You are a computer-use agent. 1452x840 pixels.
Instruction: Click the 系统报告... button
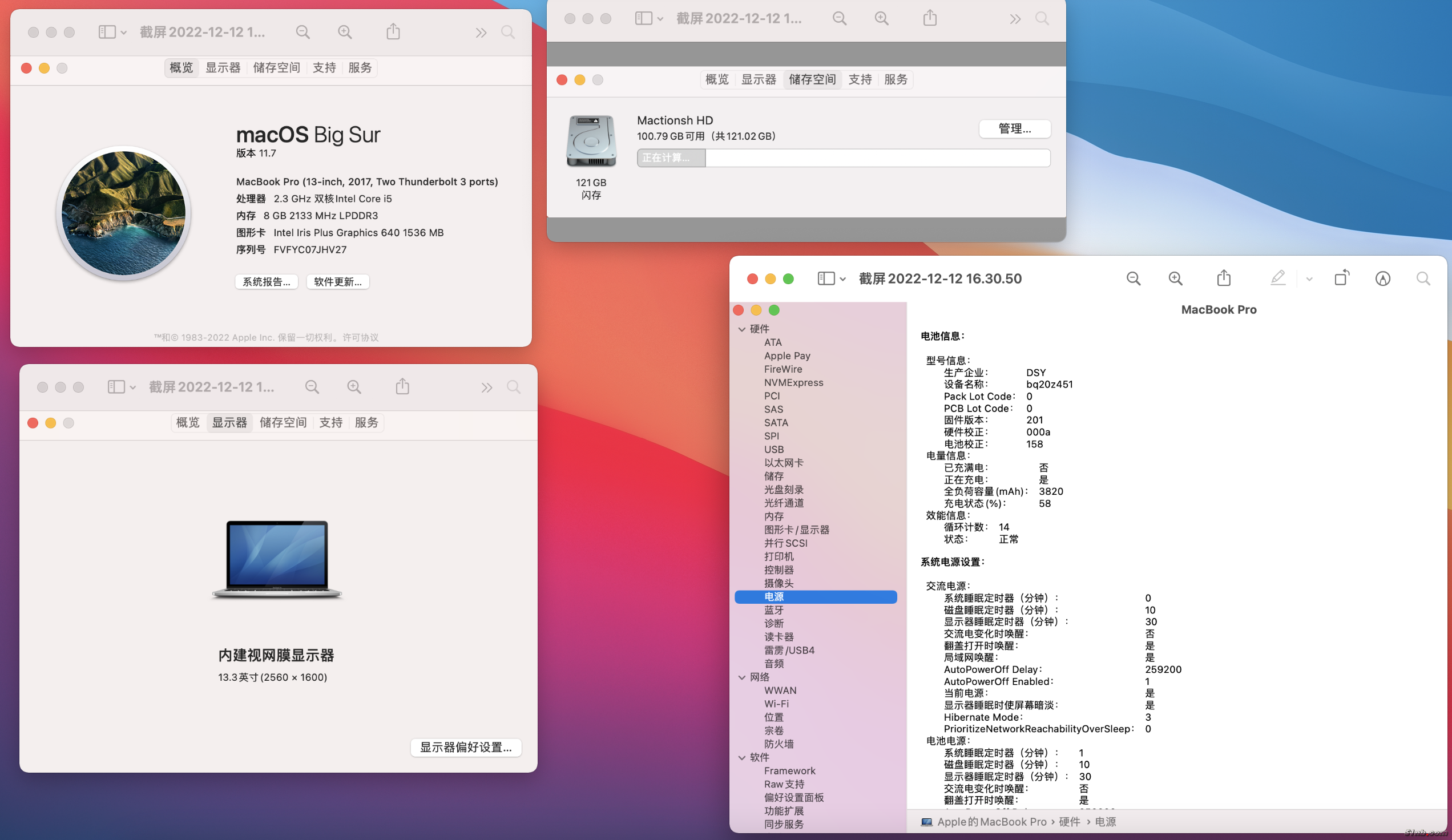(x=266, y=282)
